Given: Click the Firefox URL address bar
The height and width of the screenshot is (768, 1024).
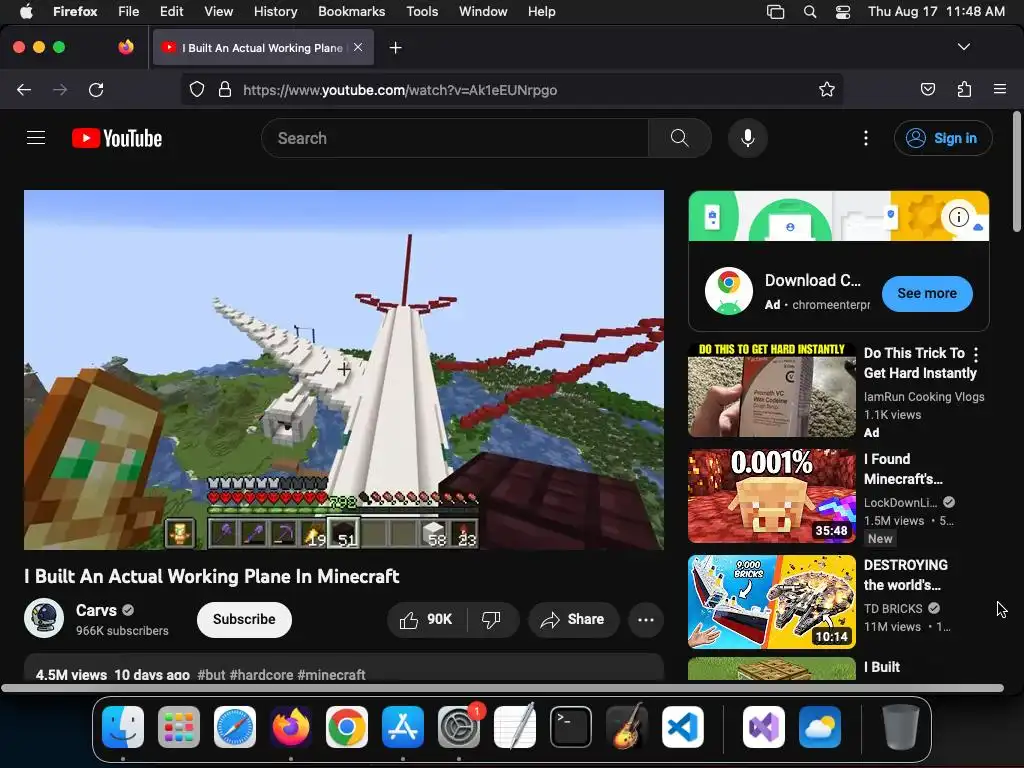Looking at the screenshot, I should pyautogui.click(x=512, y=89).
